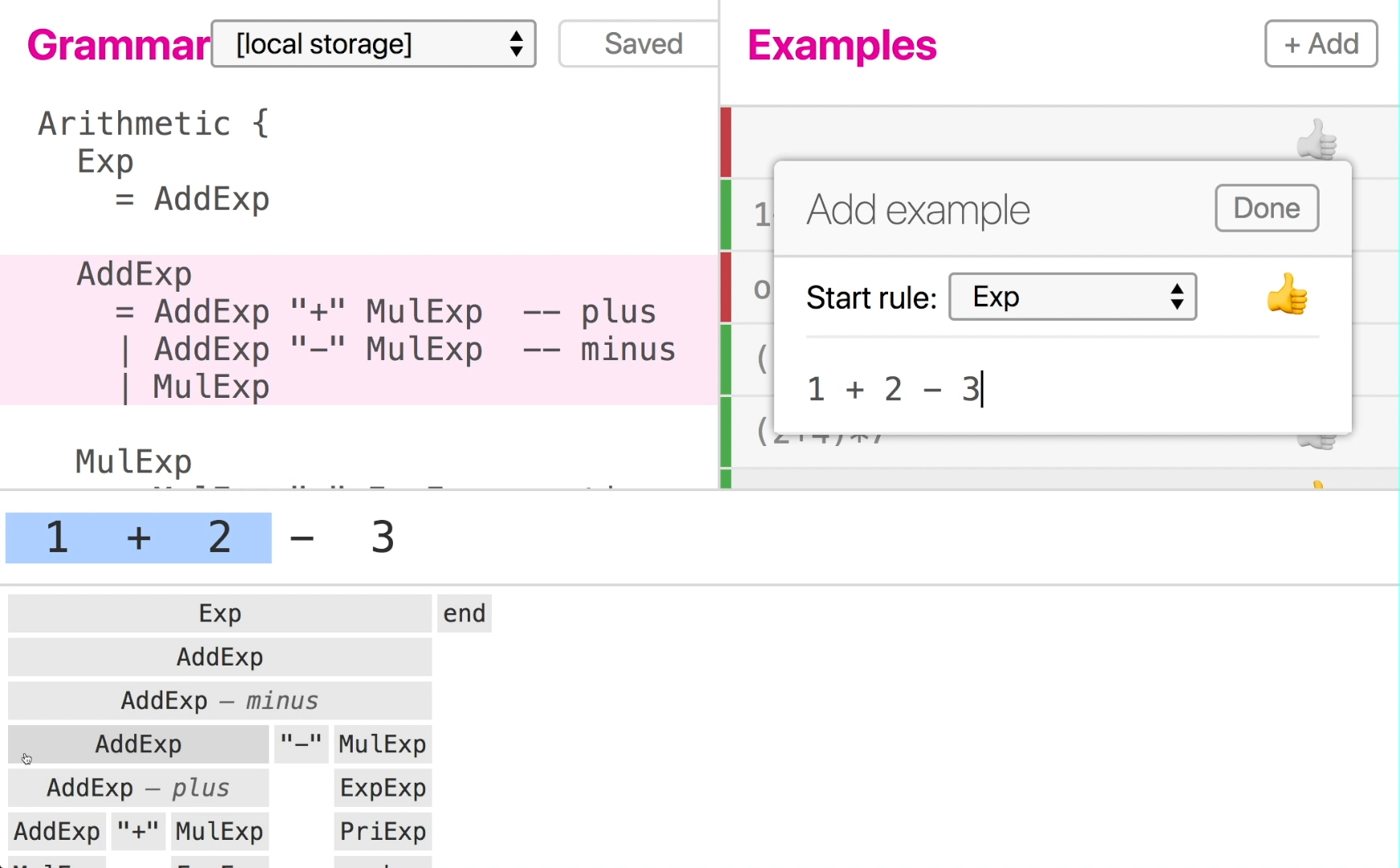Click the Saved button

pyautogui.click(x=641, y=44)
